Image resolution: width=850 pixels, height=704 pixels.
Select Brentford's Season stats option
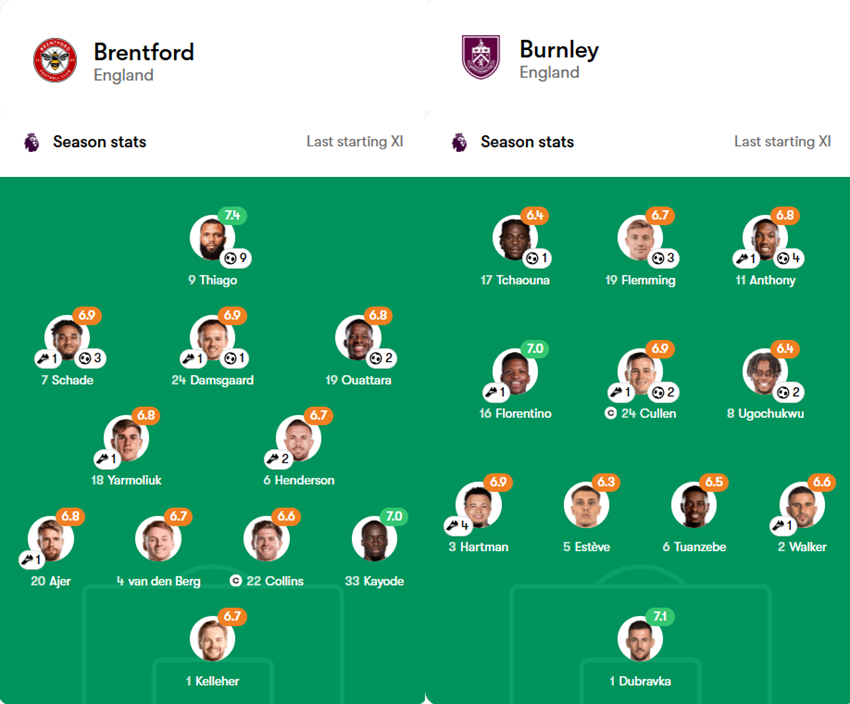pos(99,142)
